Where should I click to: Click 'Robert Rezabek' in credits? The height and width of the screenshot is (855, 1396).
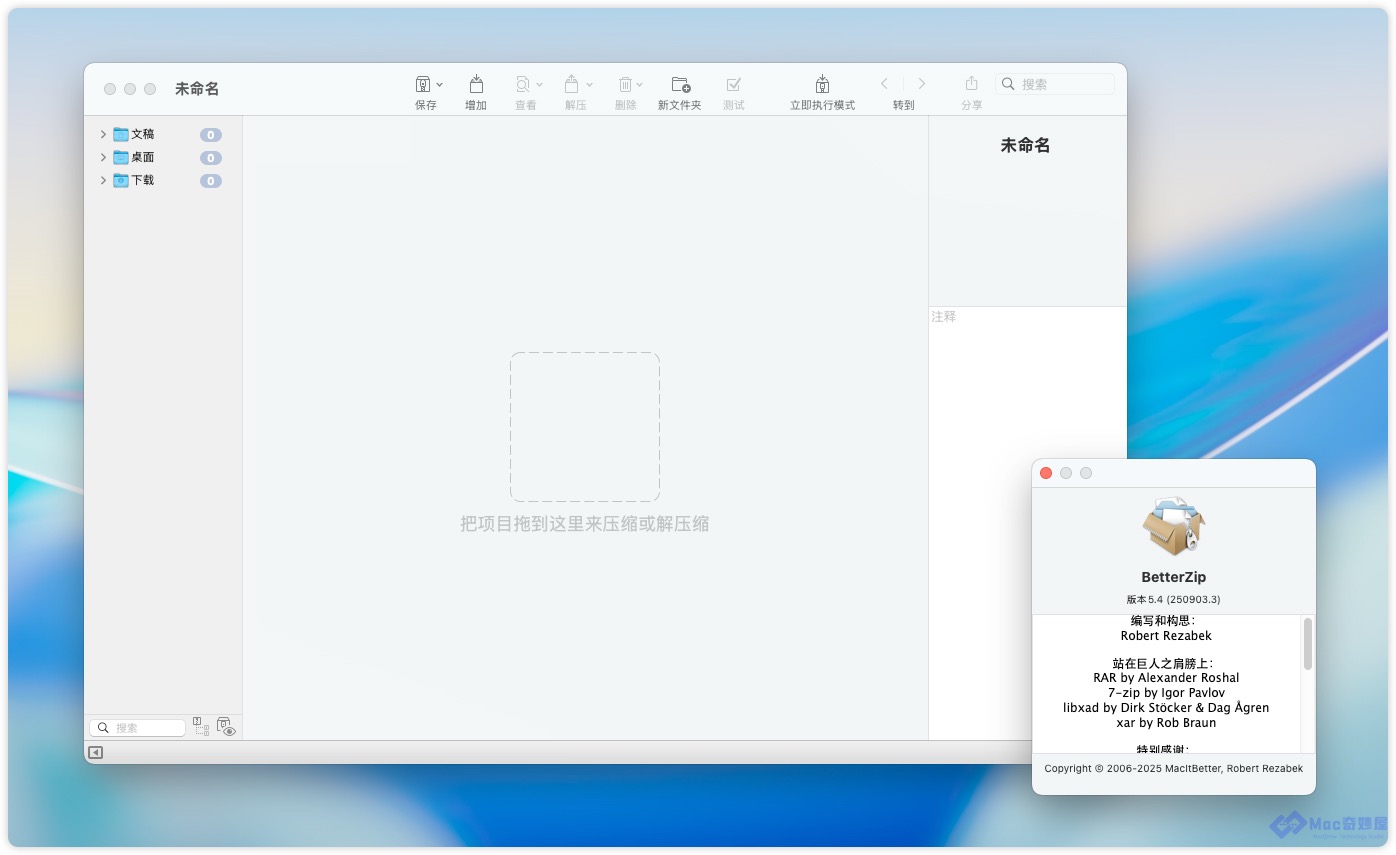coord(1166,636)
